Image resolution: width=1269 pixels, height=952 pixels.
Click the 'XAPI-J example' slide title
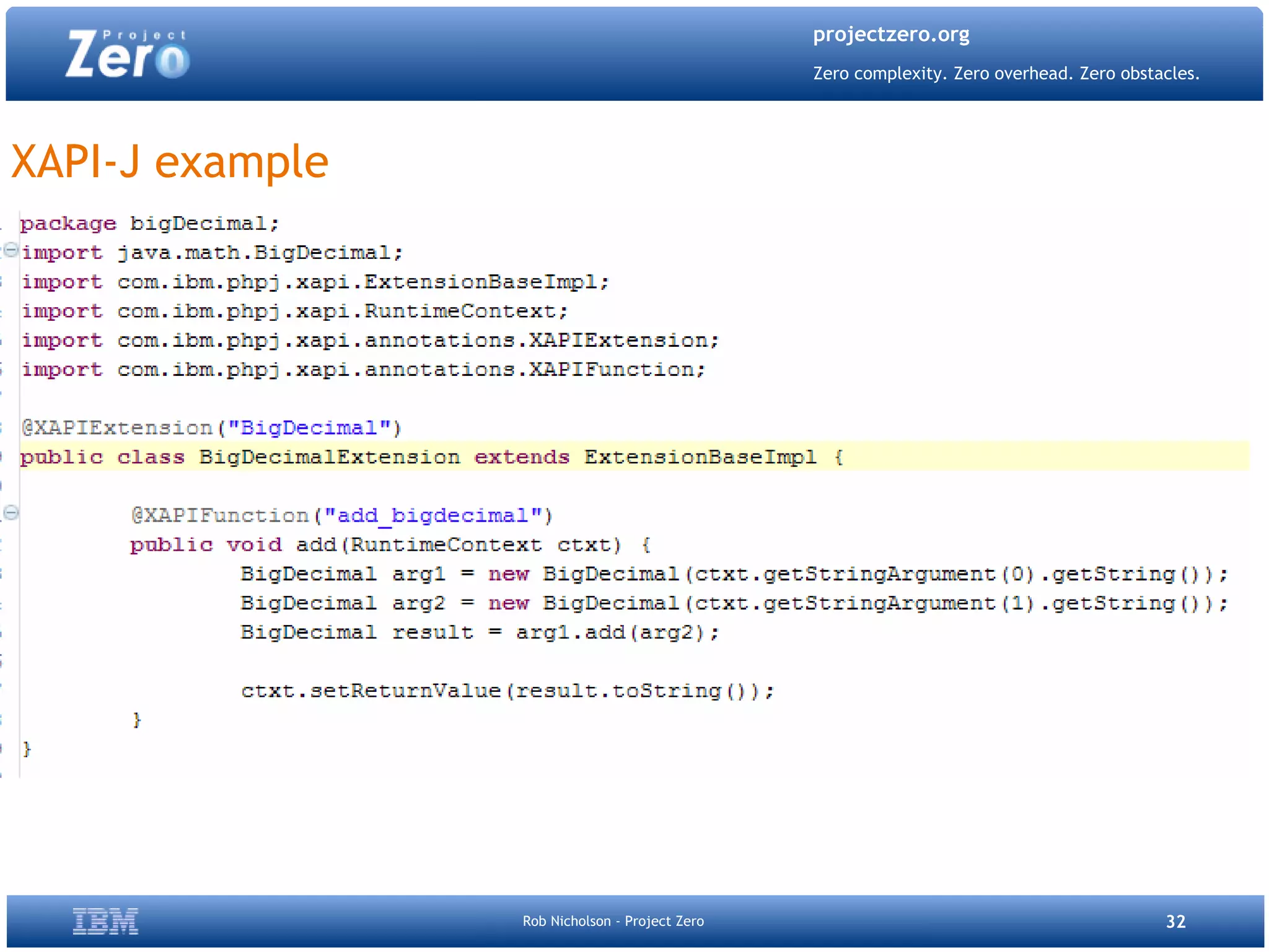pyautogui.click(x=170, y=162)
